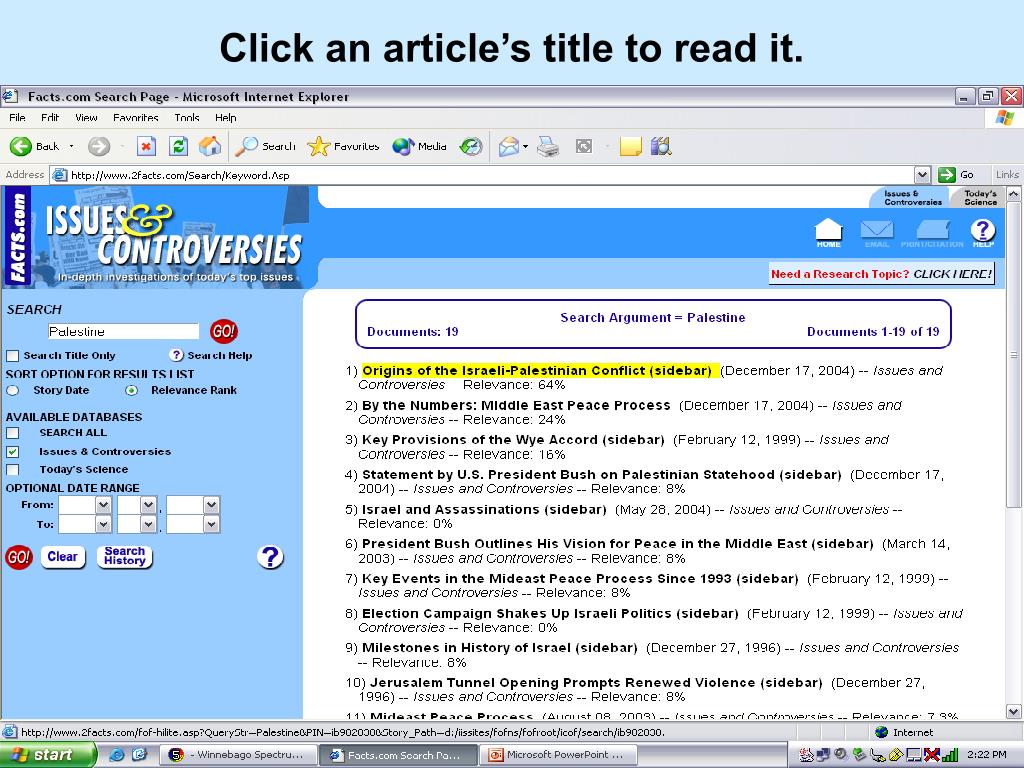Click the Palestine search input field
Screen dimensions: 1024x768
pos(123,331)
